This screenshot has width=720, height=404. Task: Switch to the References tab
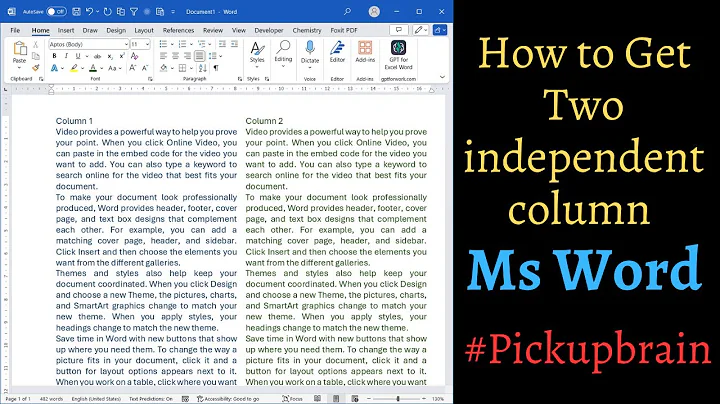[178, 30]
